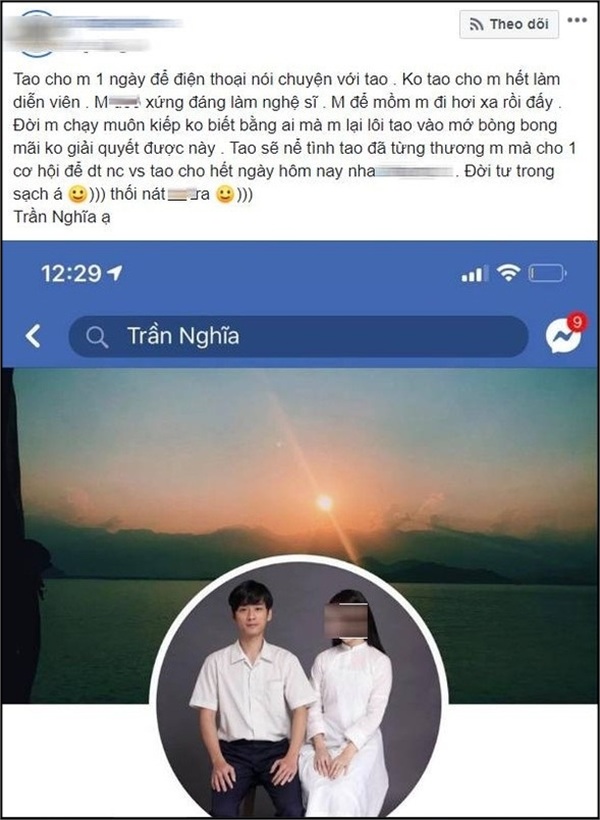Tap the 12:29 clock in the status bar
The width and height of the screenshot is (600, 820).
tap(71, 274)
